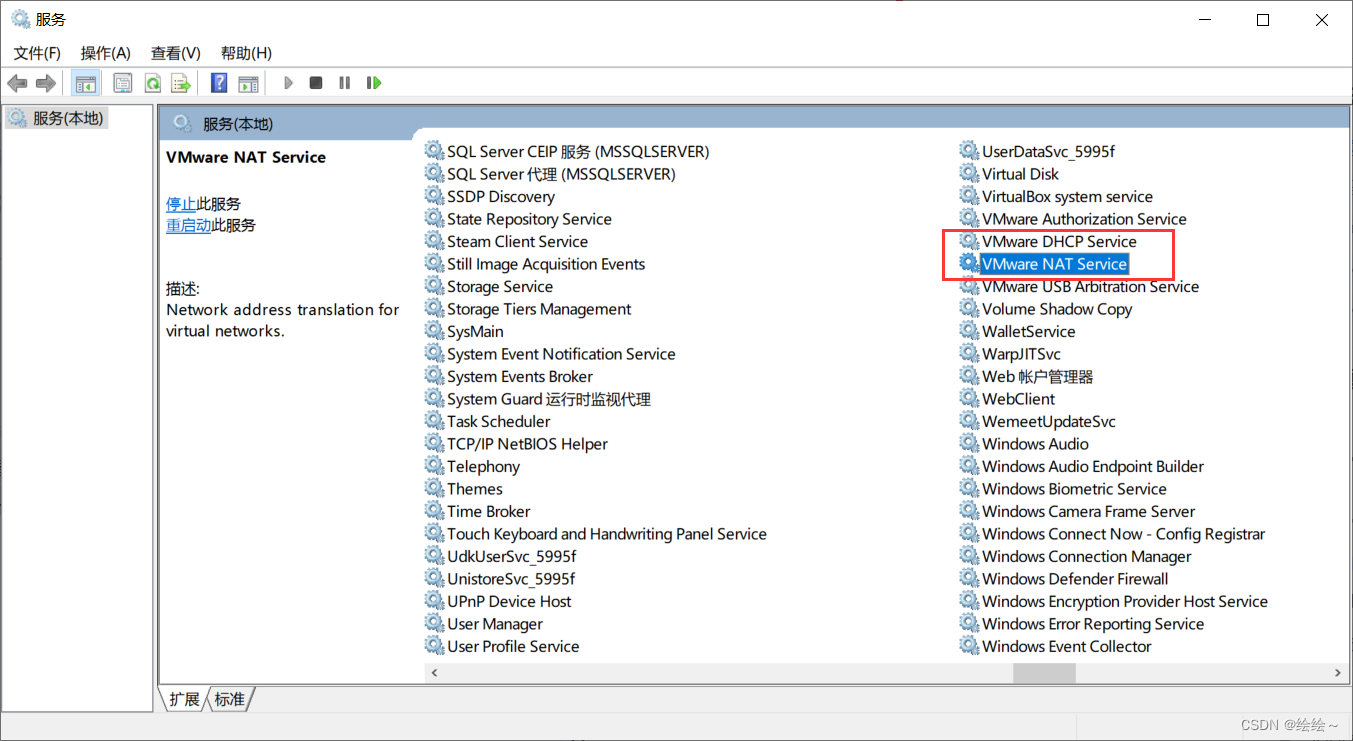Click the WebClient gear icon

pos(969,399)
